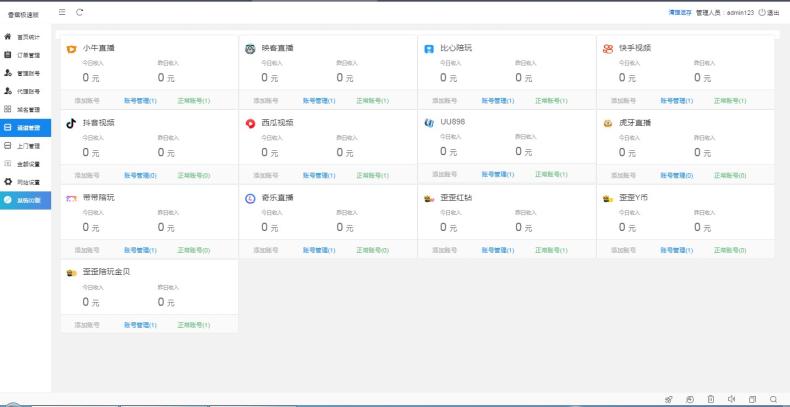Click 添加账号 under 西瓜视频
The width and height of the screenshot is (790, 407).
[x=266, y=175]
